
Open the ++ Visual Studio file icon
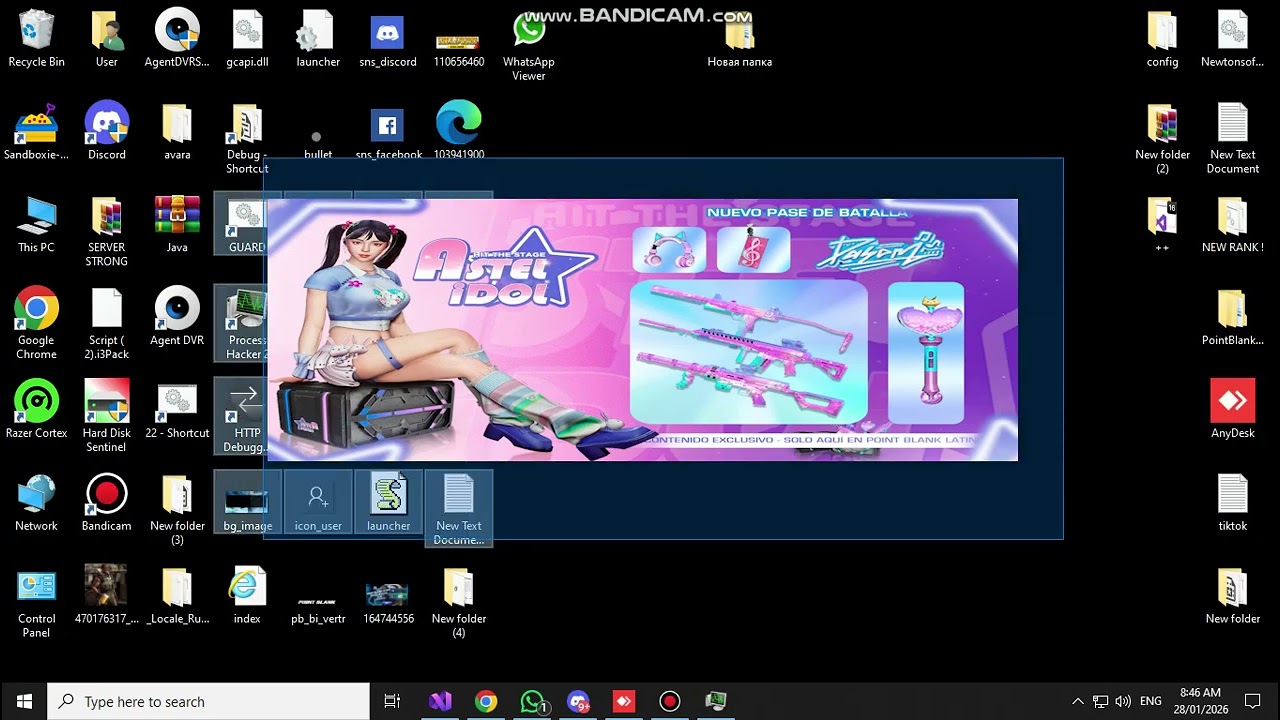click(1162, 226)
